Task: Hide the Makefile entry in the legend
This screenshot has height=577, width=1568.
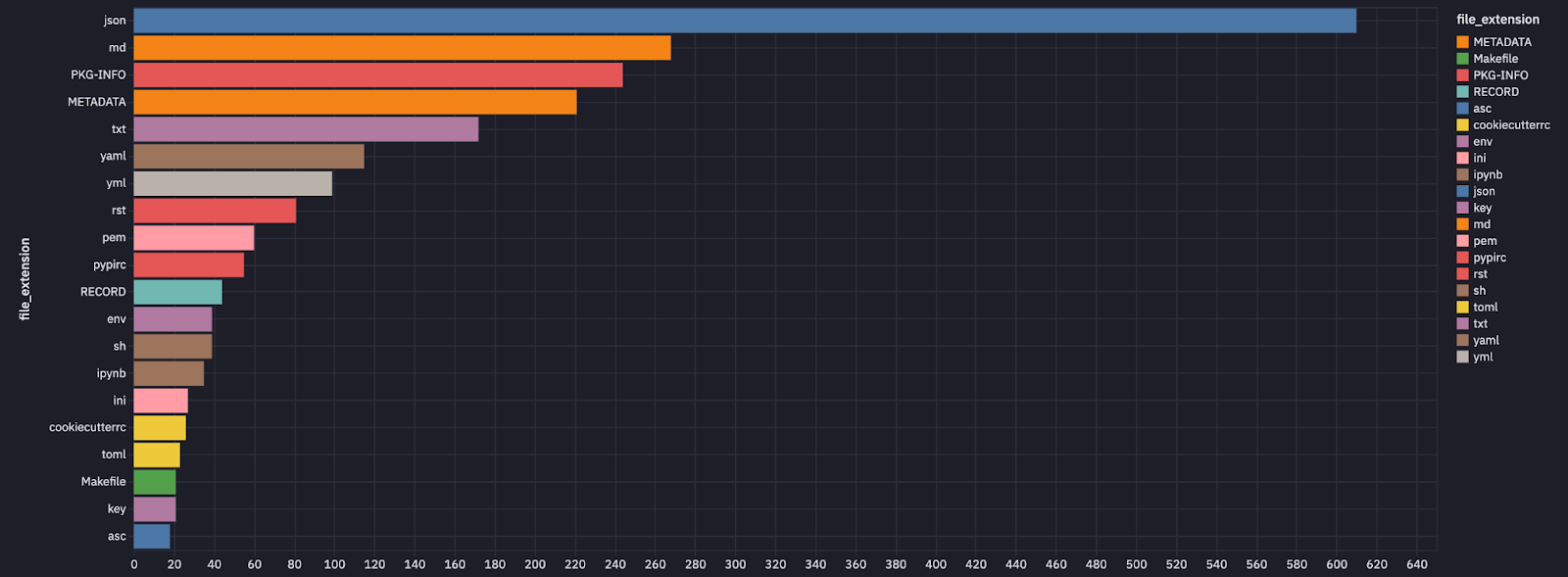Action: 1494,59
